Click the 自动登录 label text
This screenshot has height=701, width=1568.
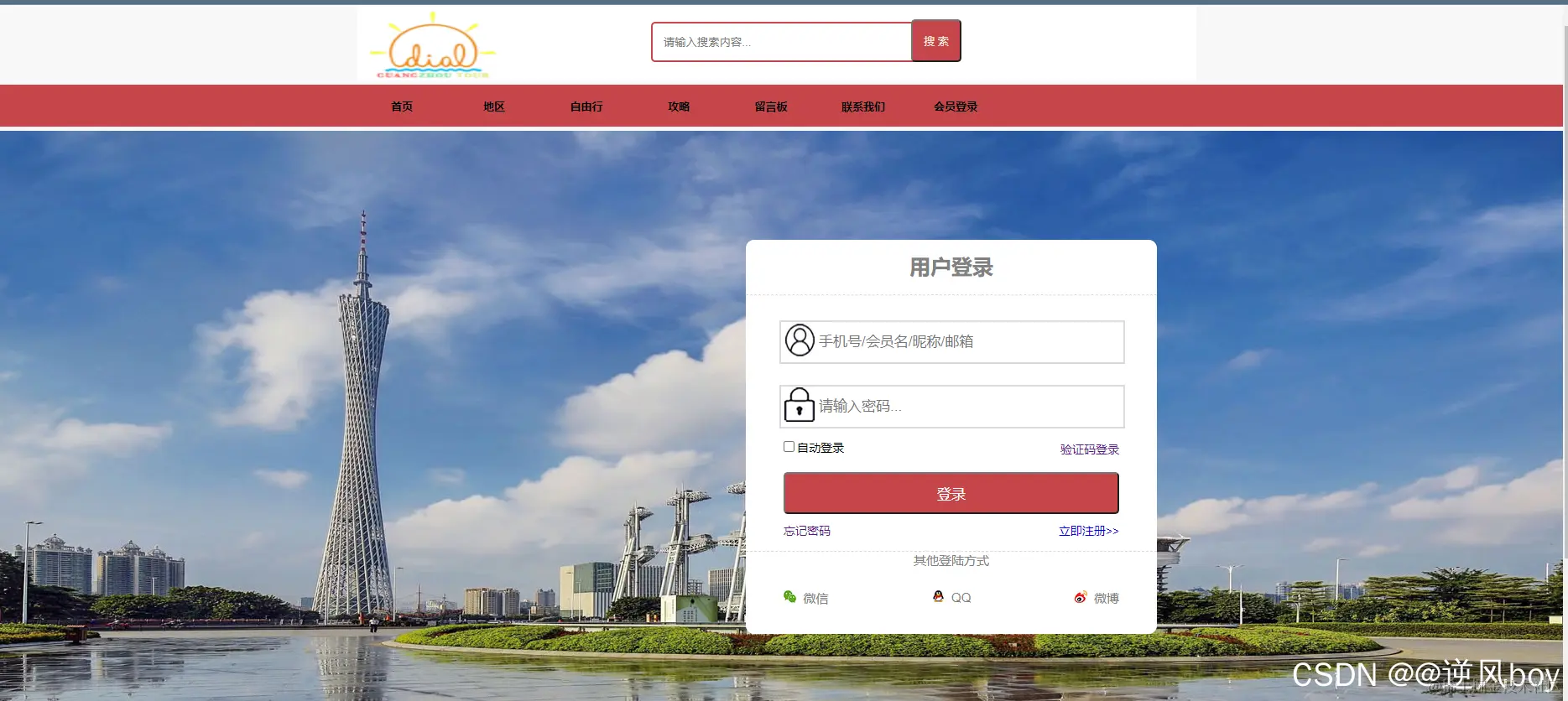(820, 448)
